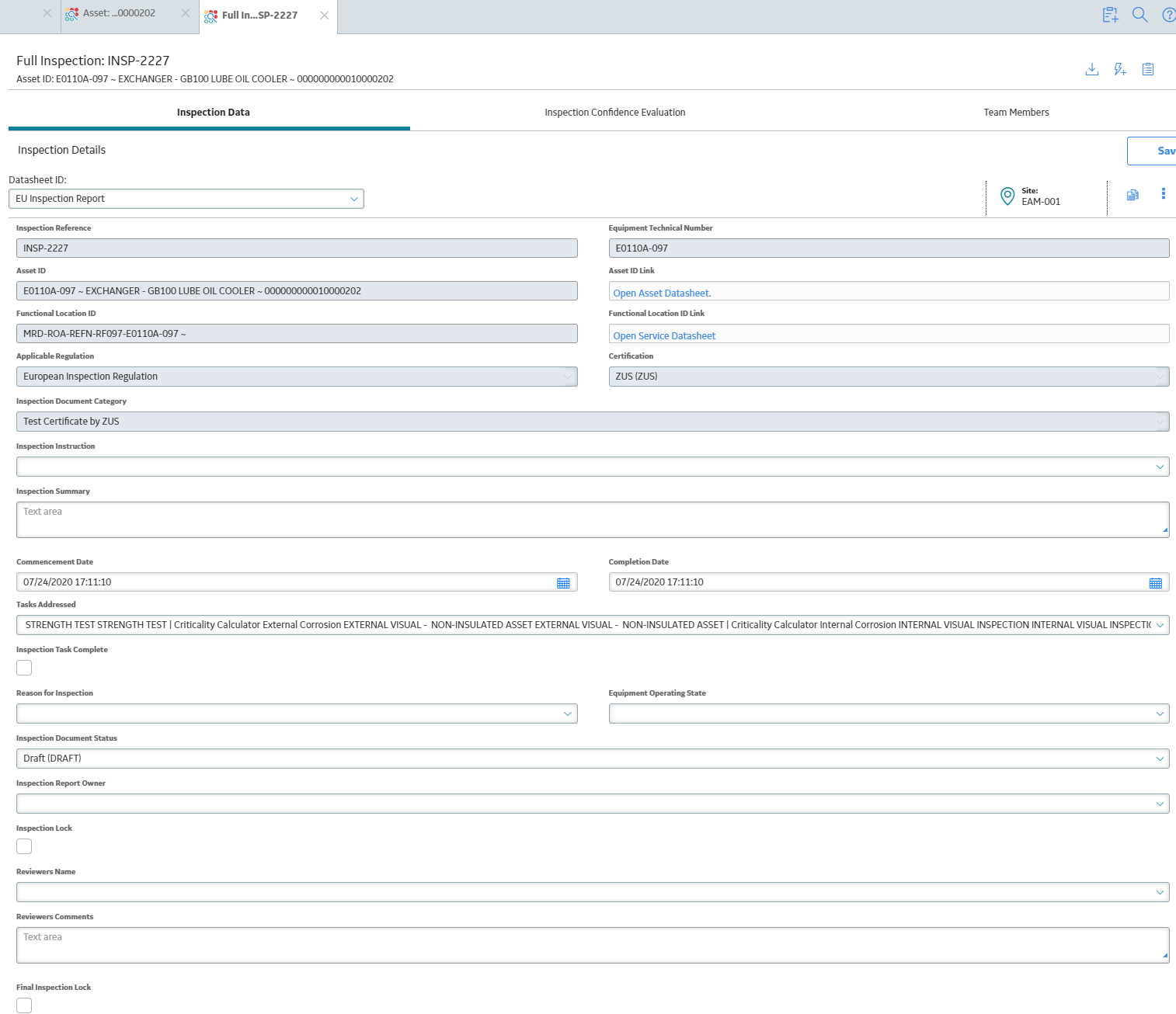
Task: Open Commencement Date calendar picker
Action: pos(563,582)
